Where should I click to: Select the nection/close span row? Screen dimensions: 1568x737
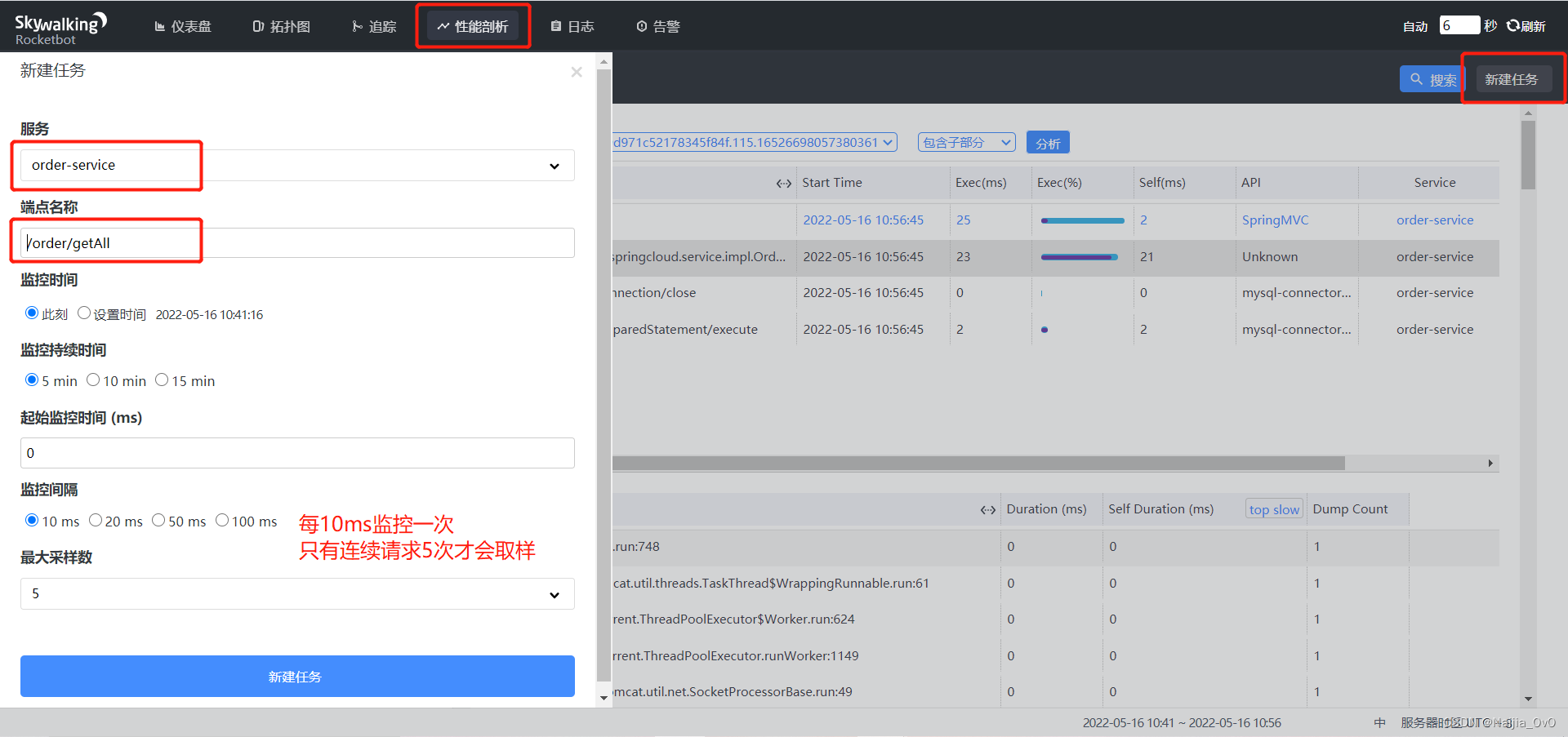click(x=1055, y=293)
